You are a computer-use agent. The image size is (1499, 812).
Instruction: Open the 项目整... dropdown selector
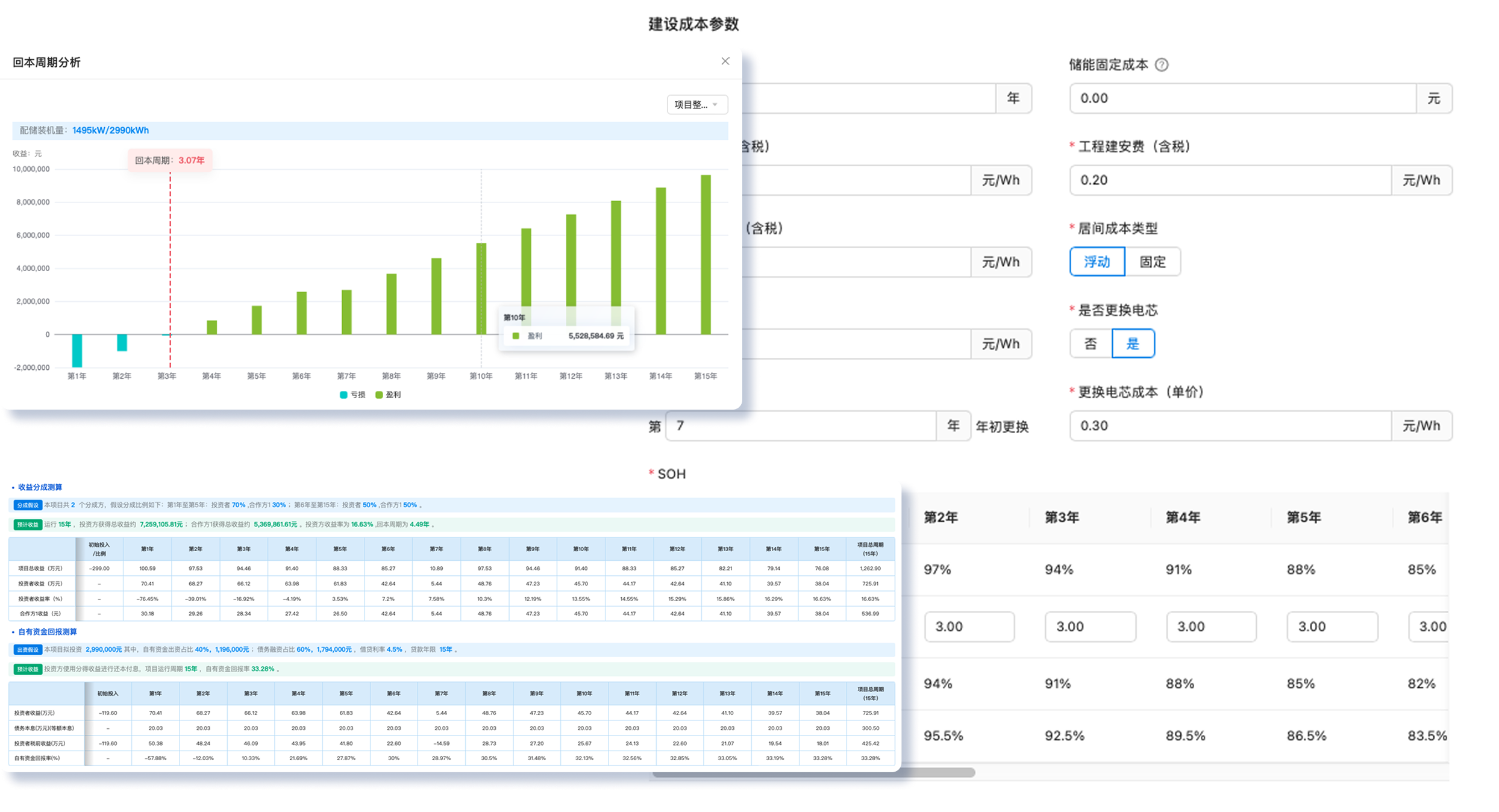697,105
